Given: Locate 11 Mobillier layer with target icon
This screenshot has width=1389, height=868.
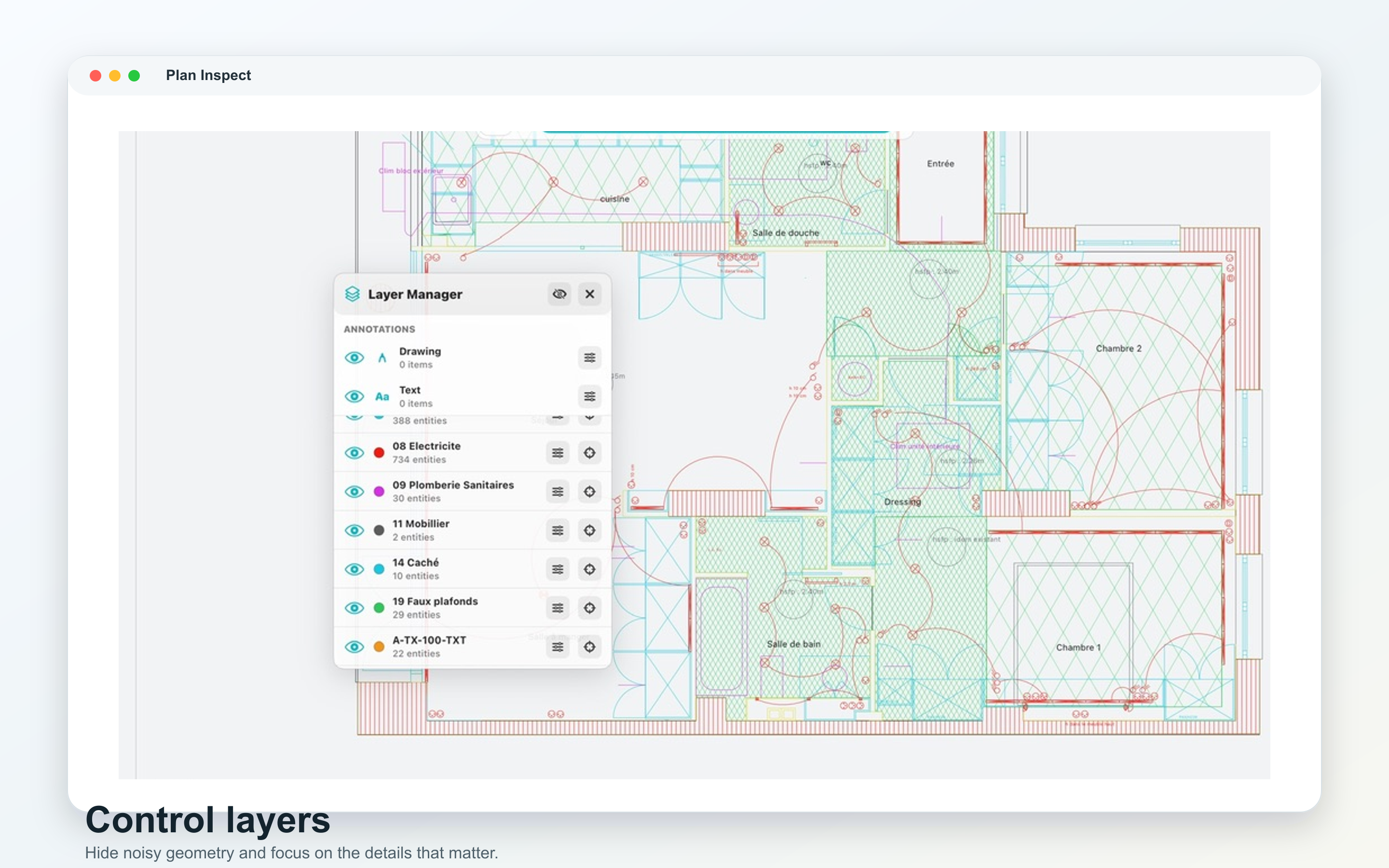Looking at the screenshot, I should click(x=589, y=530).
